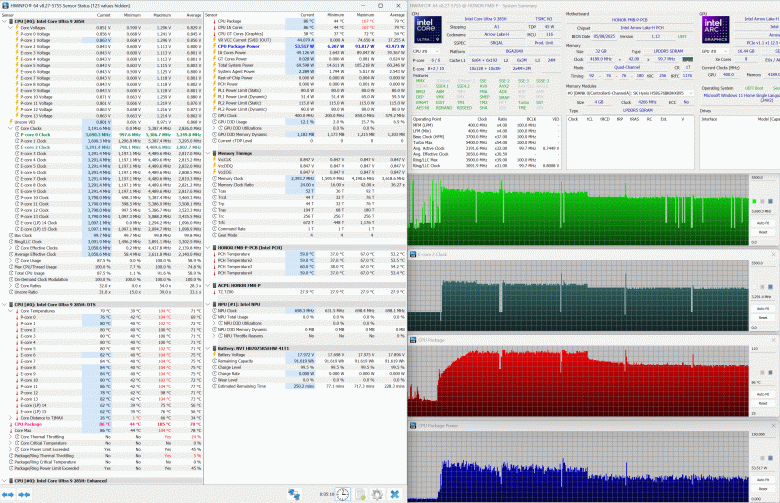Open sensor settings with the gear icon
The image size is (780, 503).
tap(377, 494)
